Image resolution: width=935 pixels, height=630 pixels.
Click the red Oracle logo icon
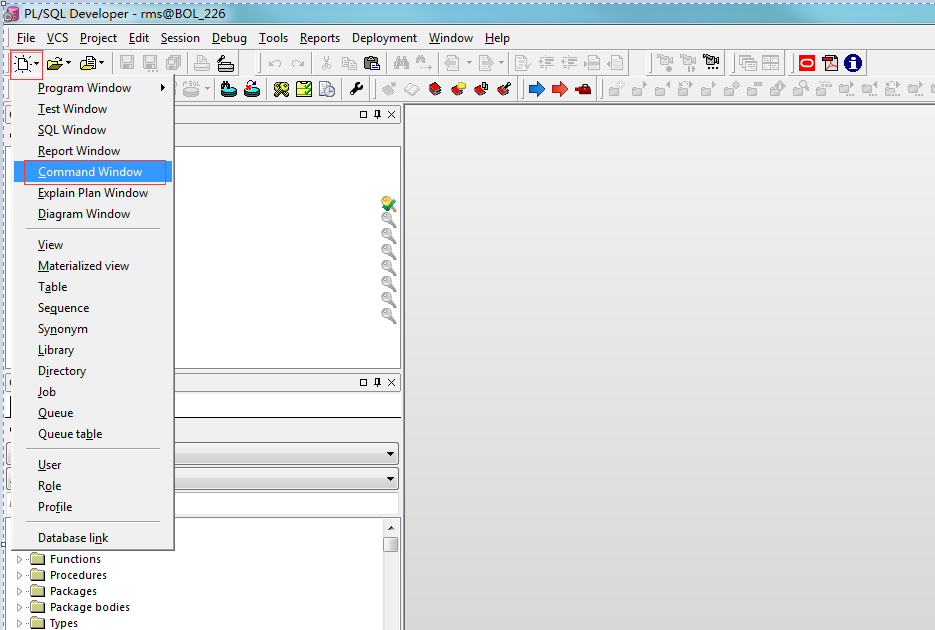[807, 63]
